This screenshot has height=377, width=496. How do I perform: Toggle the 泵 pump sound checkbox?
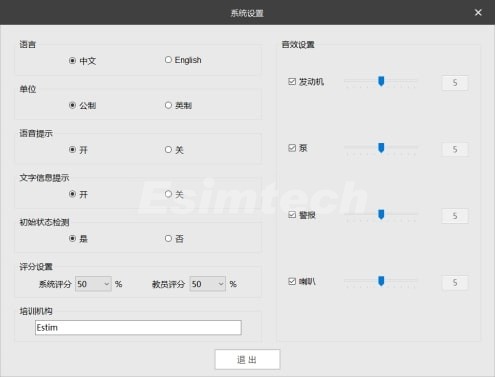point(292,148)
